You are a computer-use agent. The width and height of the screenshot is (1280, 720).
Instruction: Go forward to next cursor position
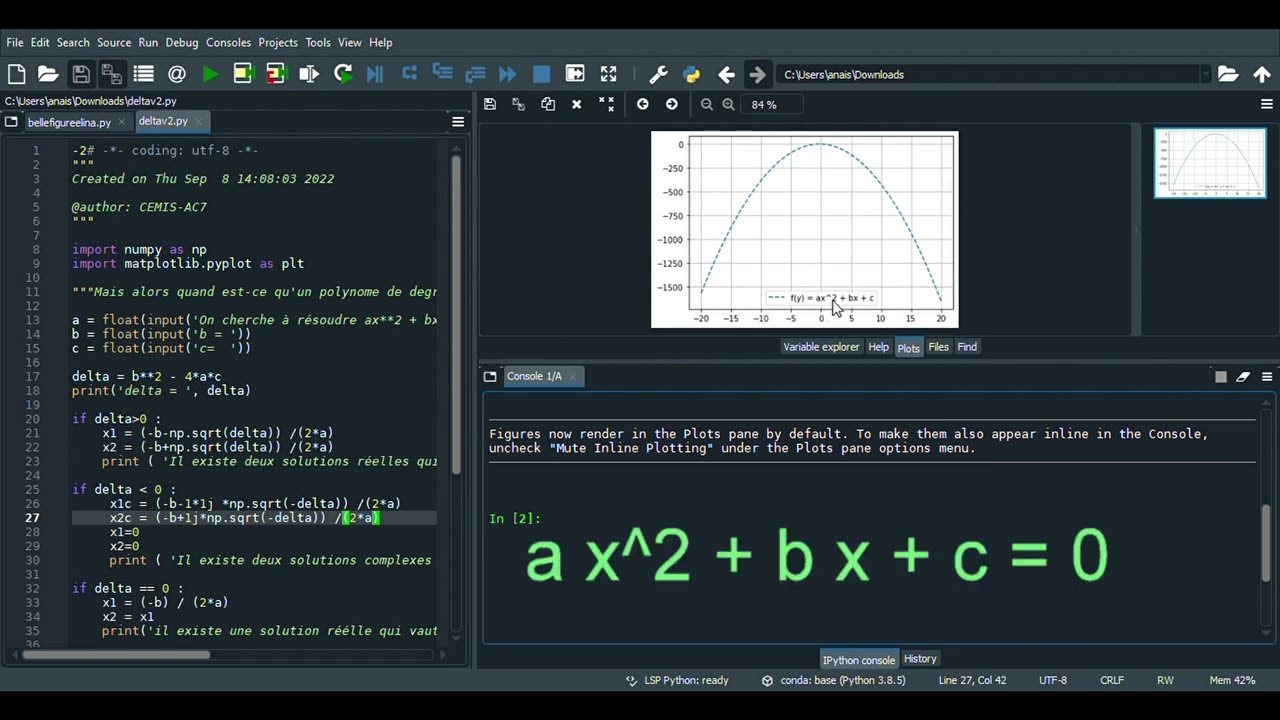tap(757, 74)
